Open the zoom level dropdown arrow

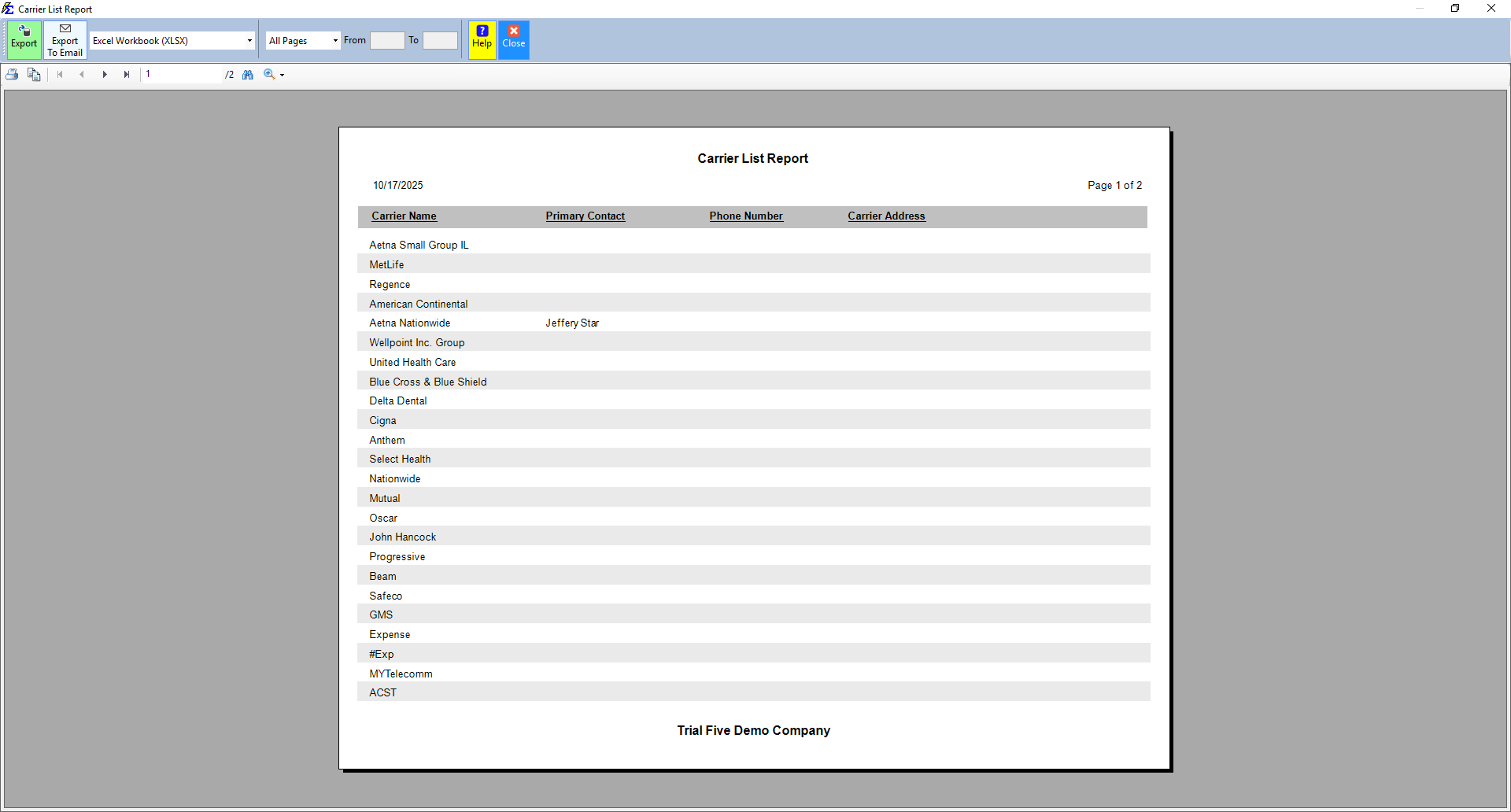click(280, 74)
